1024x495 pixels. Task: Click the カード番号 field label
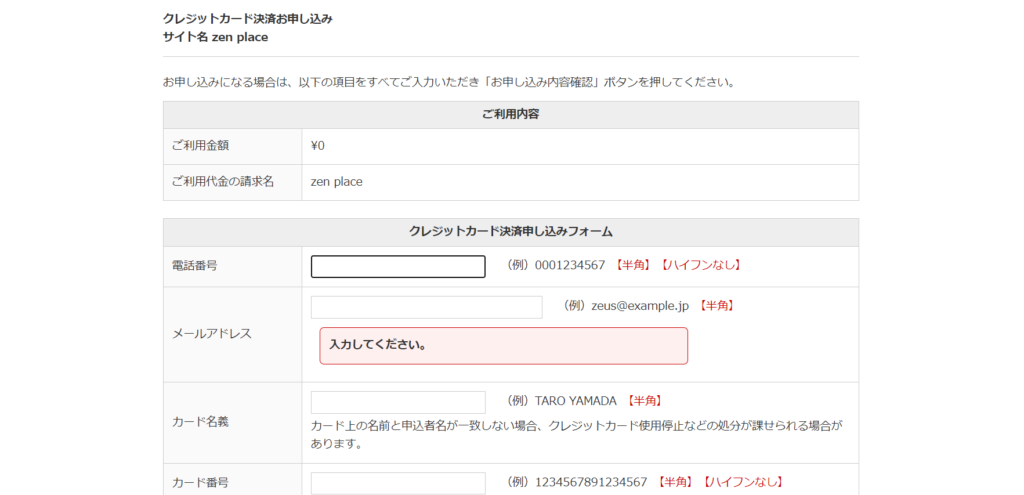(x=200, y=483)
